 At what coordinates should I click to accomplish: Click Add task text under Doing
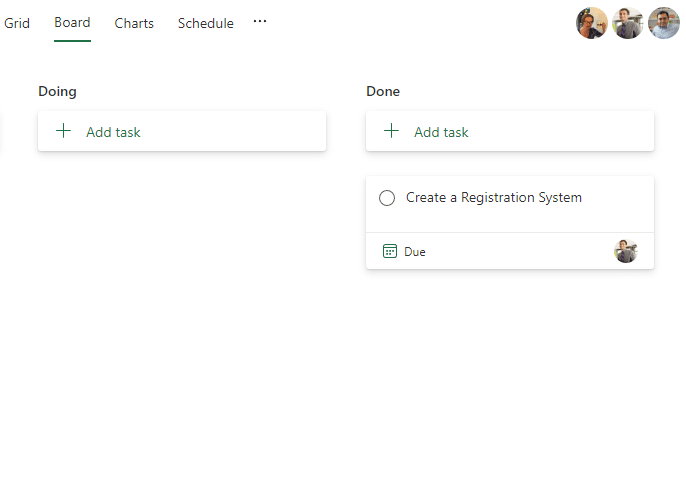[x=113, y=132]
